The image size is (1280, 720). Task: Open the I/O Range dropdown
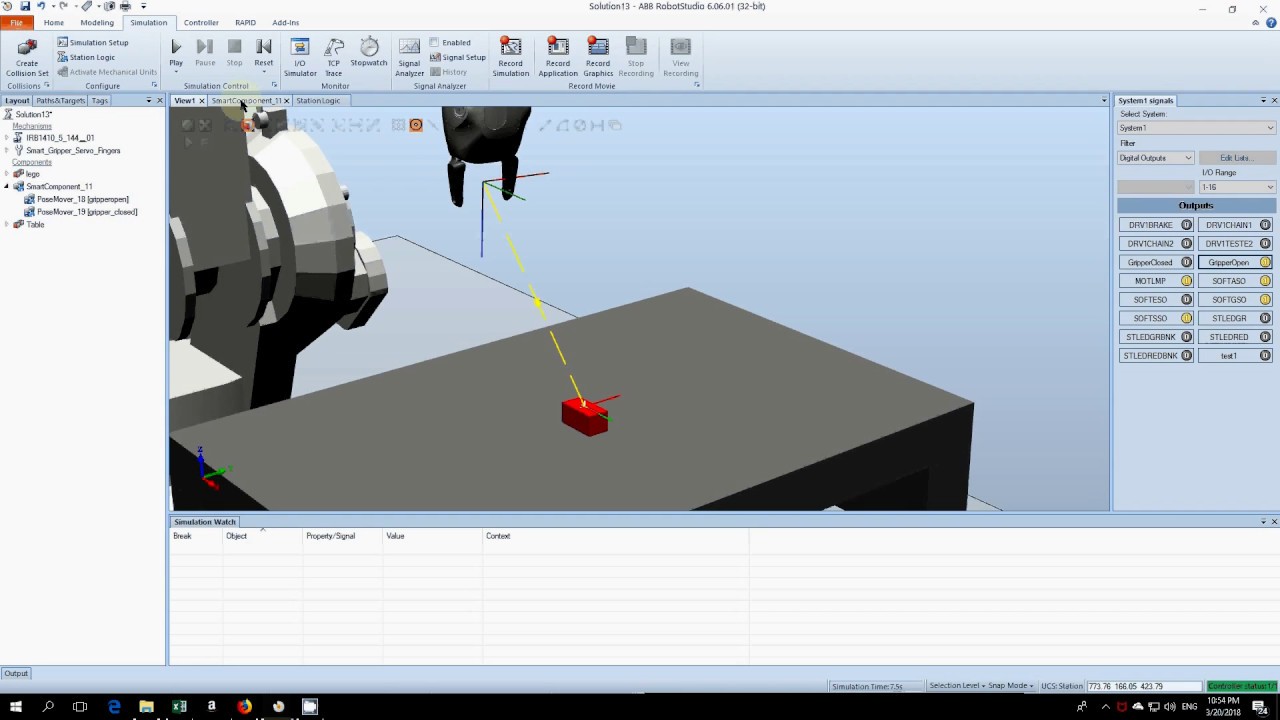1237,187
